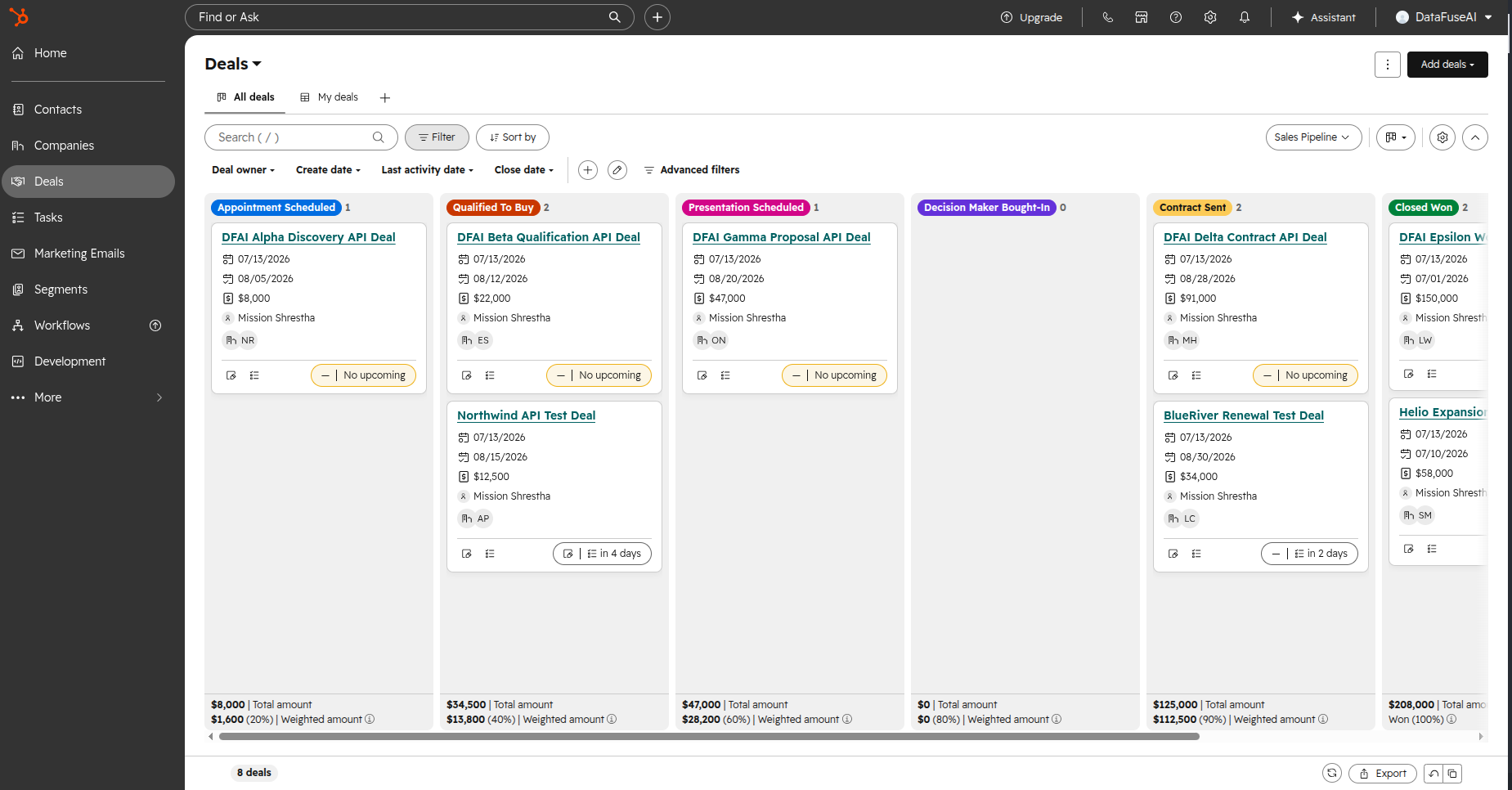The height and width of the screenshot is (790, 1512).
Task: Click the Sort by button
Action: click(x=513, y=137)
